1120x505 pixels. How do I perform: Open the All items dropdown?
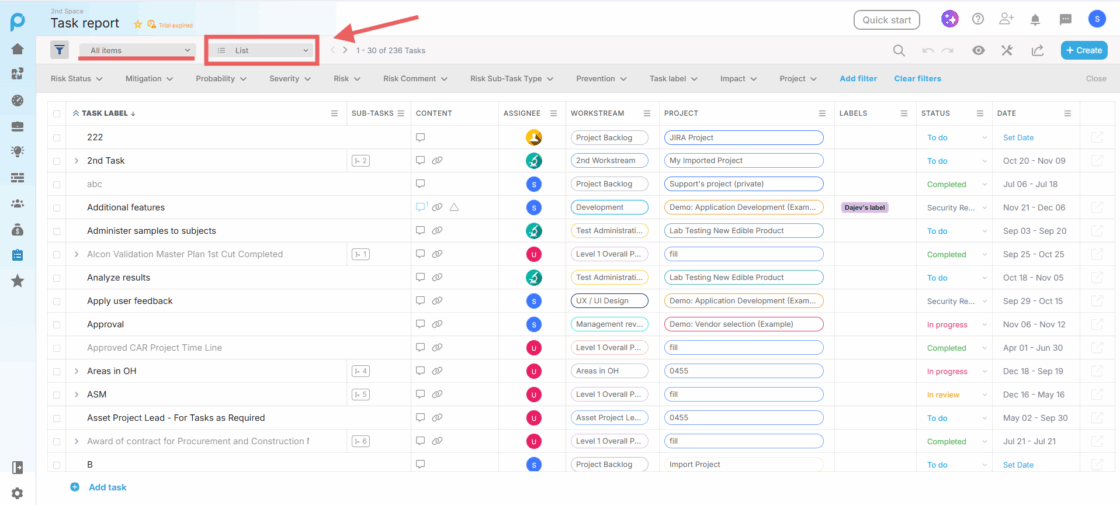point(138,50)
